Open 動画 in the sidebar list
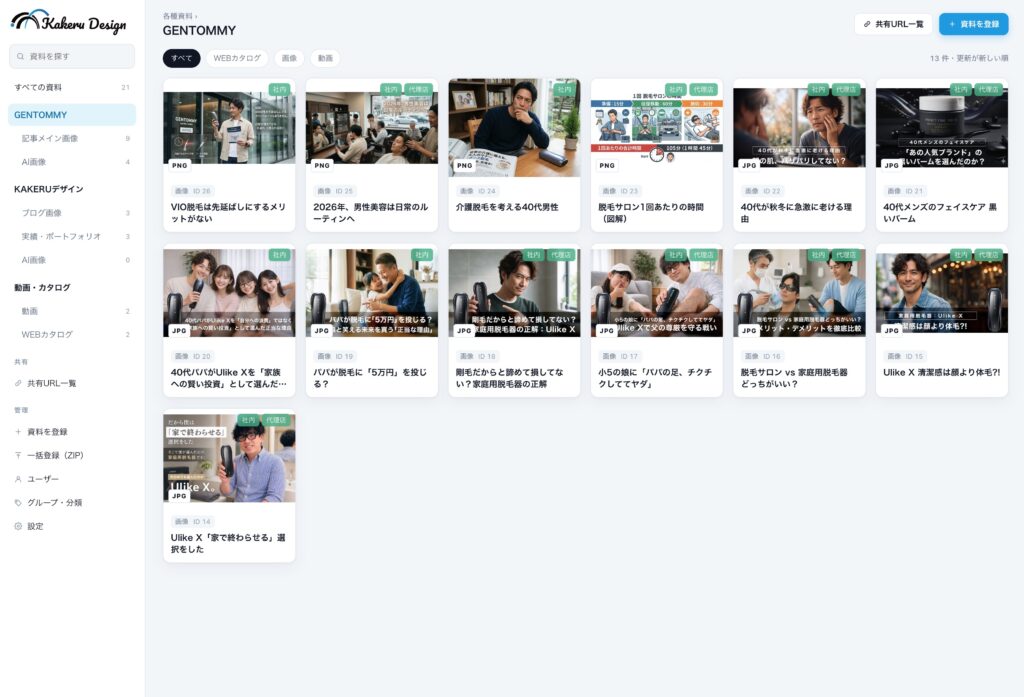 coord(72,311)
